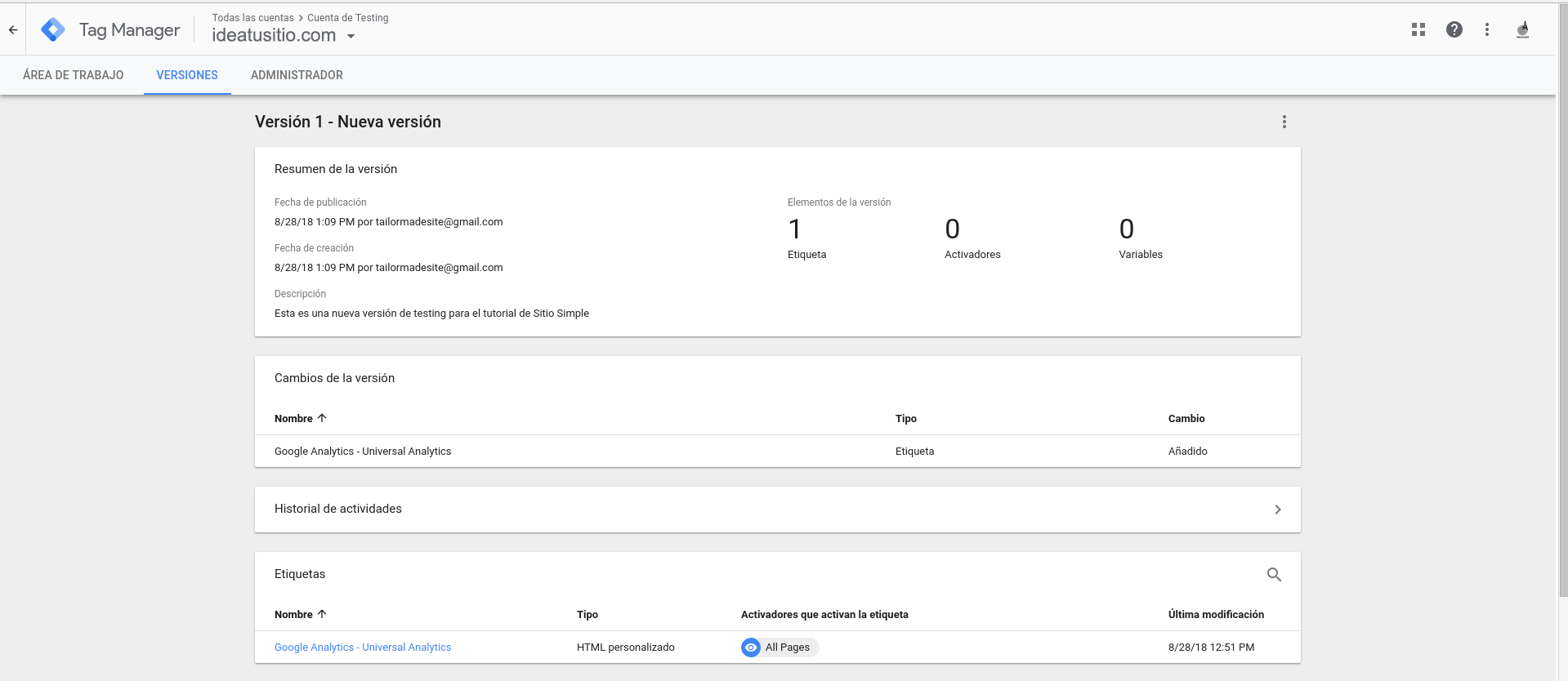Screen dimensions: 1568x681
Task: Select the Versiones tab
Action: click(x=187, y=75)
